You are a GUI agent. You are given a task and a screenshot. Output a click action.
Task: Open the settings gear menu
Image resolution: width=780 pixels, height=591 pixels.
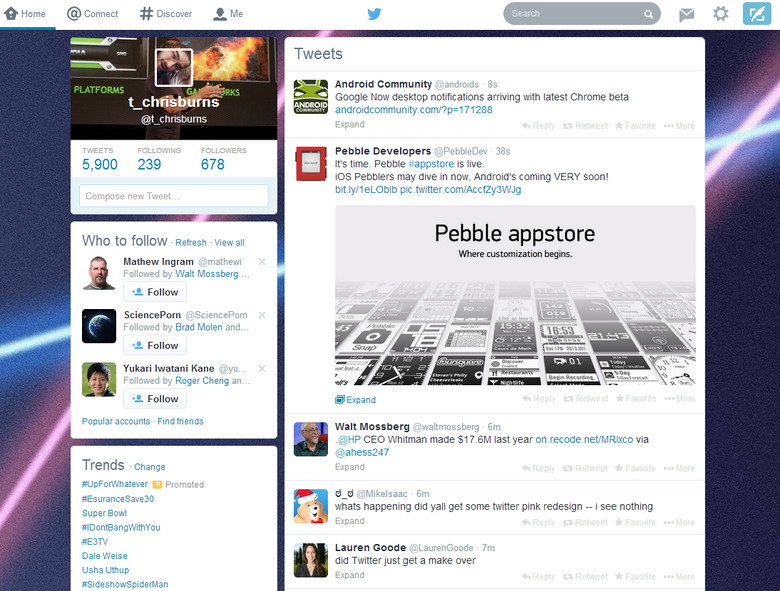click(720, 13)
